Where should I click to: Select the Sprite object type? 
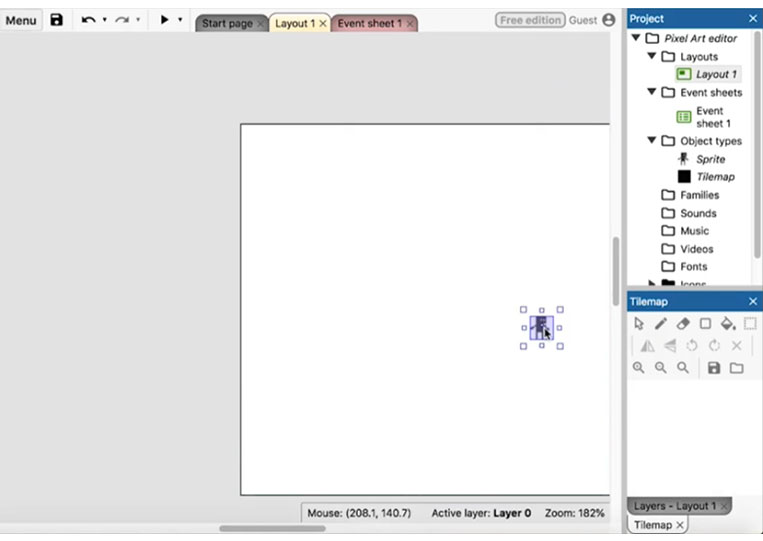710,159
